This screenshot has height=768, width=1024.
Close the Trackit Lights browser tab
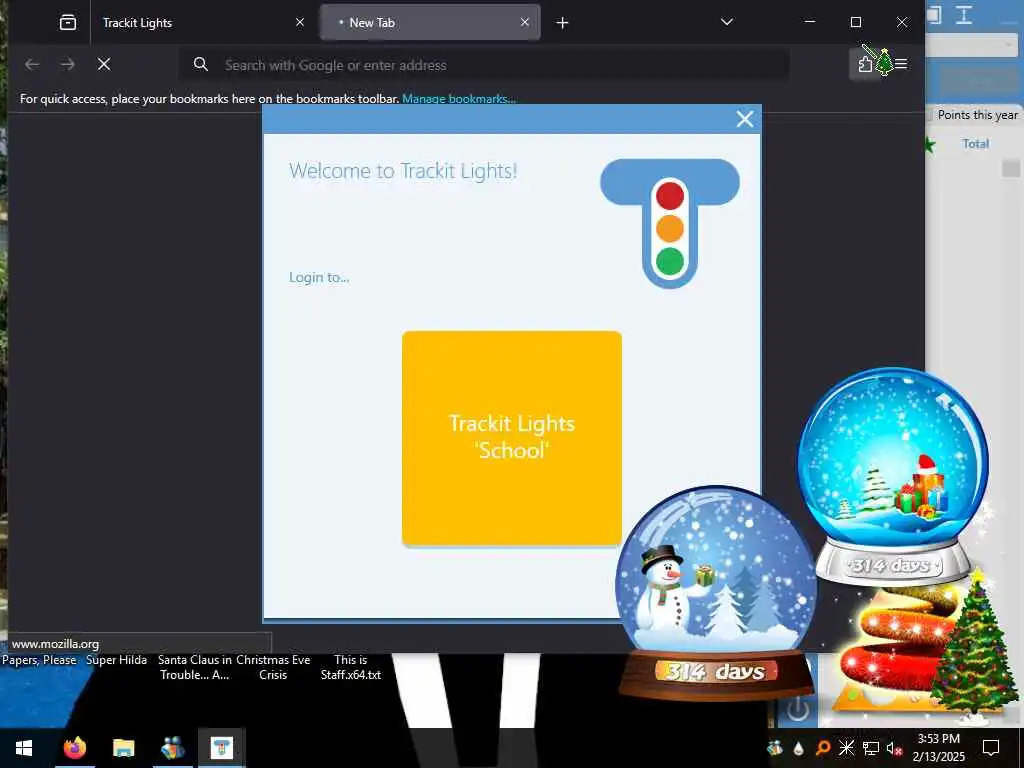pos(300,22)
